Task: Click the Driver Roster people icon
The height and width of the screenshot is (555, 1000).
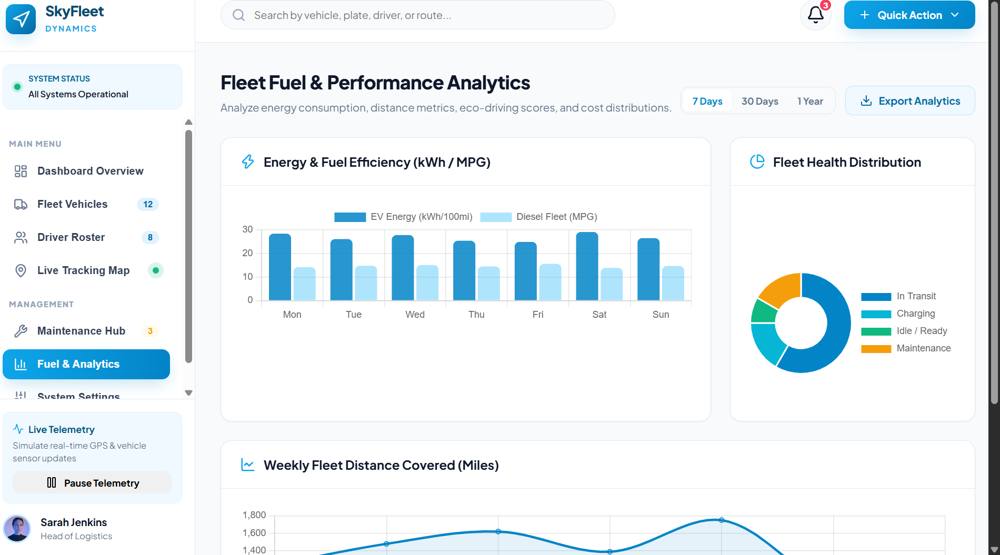Action: click(x=21, y=237)
